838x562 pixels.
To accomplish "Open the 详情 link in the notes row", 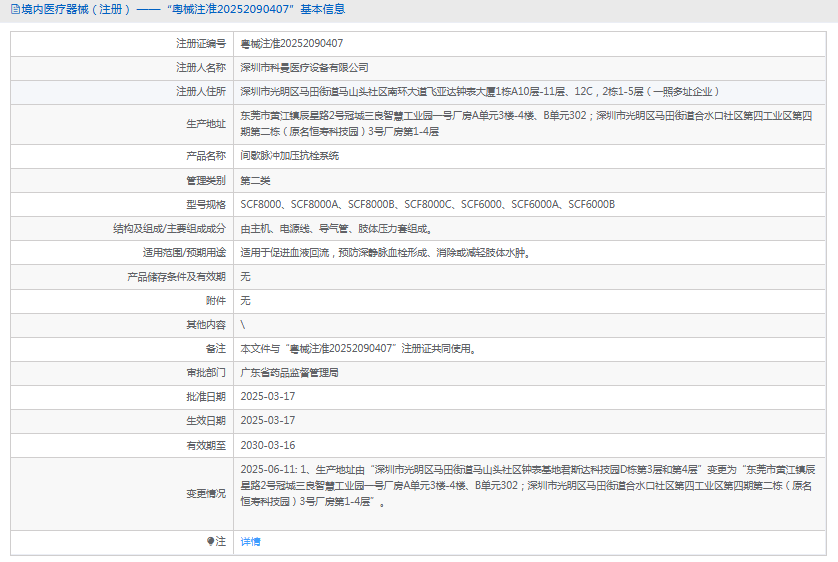I will click(x=250, y=542).
